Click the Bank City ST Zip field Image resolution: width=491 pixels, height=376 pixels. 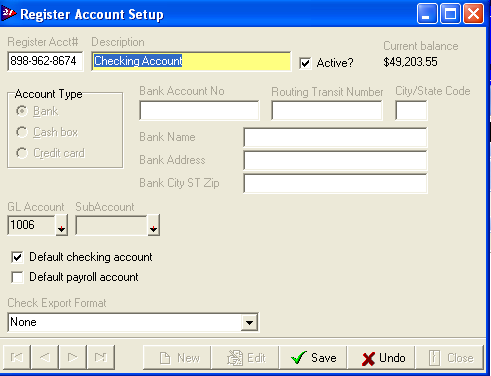(x=335, y=183)
